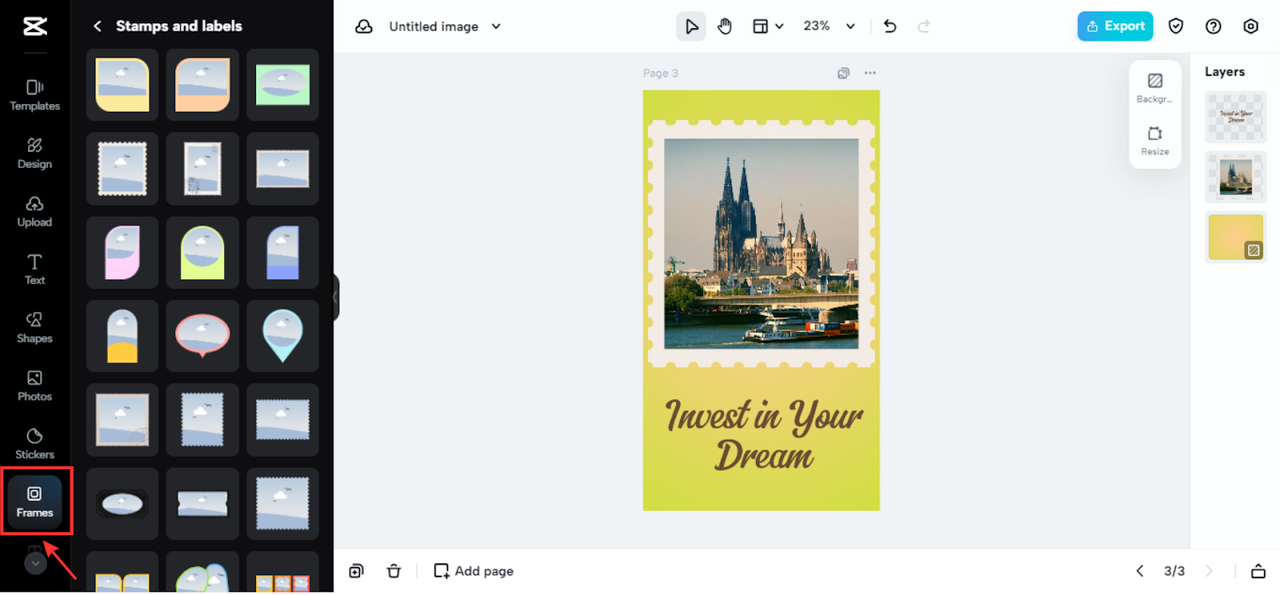The image size is (1280, 595).
Task: Go to the previous page
Action: tap(1140, 571)
